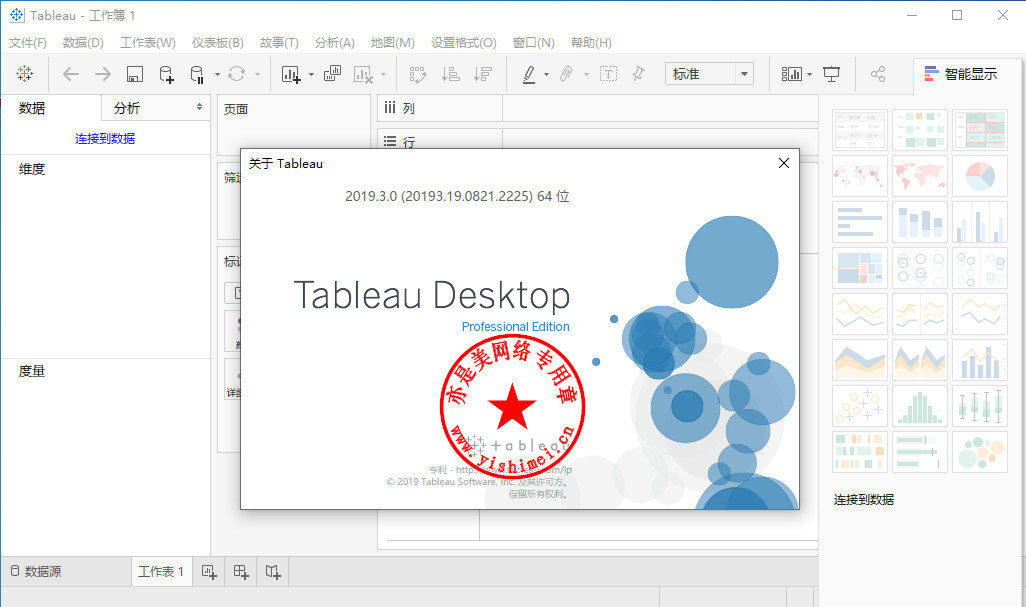The width and height of the screenshot is (1026, 607).
Task: Create a new worksheet from the toolbar chart icon
Action: pyautogui.click(x=291, y=74)
